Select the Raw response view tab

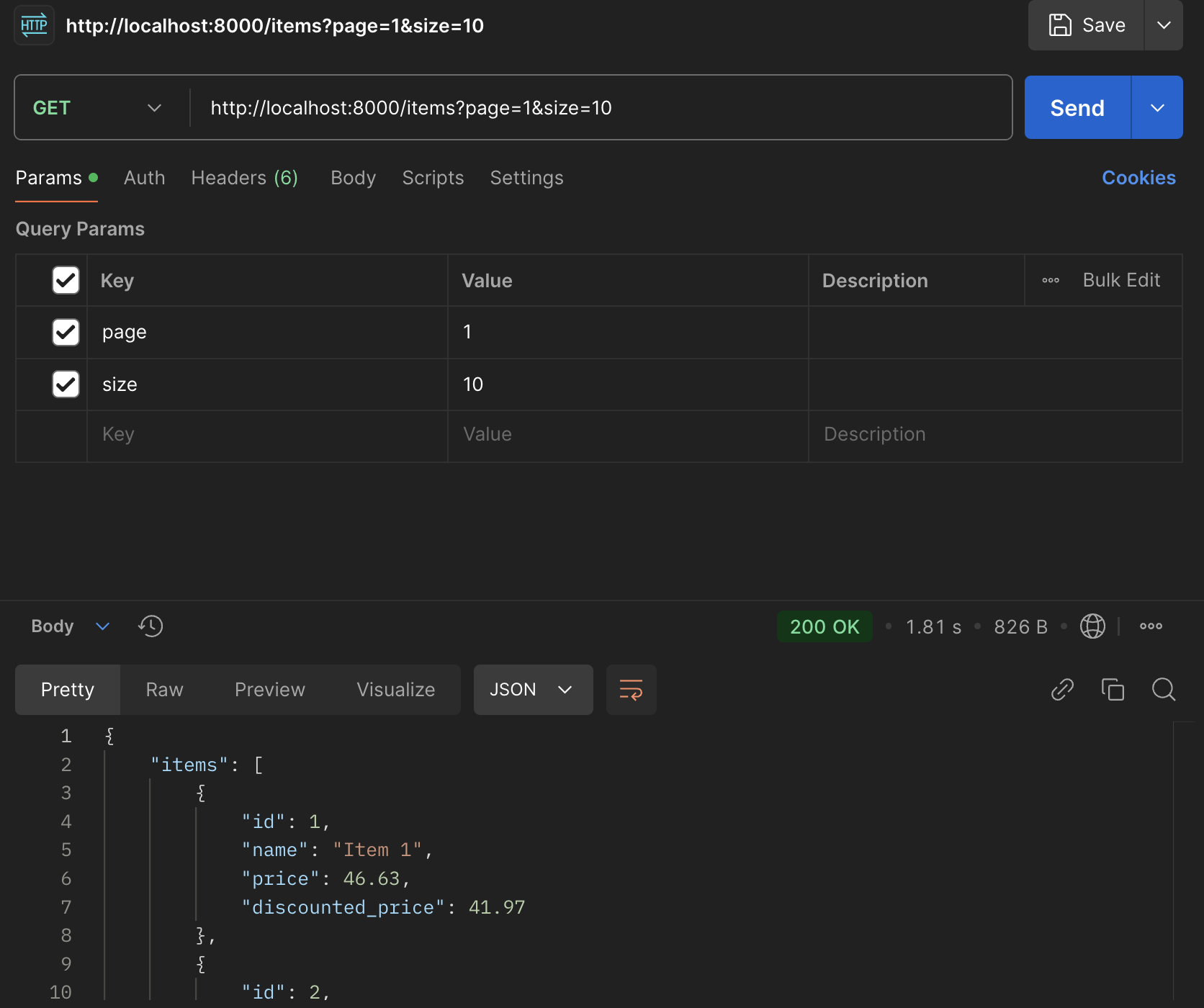tap(164, 690)
